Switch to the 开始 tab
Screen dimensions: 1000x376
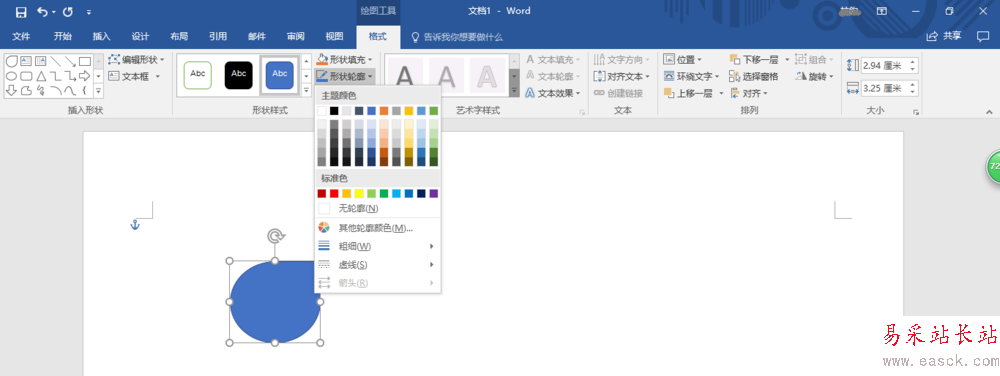coord(62,36)
